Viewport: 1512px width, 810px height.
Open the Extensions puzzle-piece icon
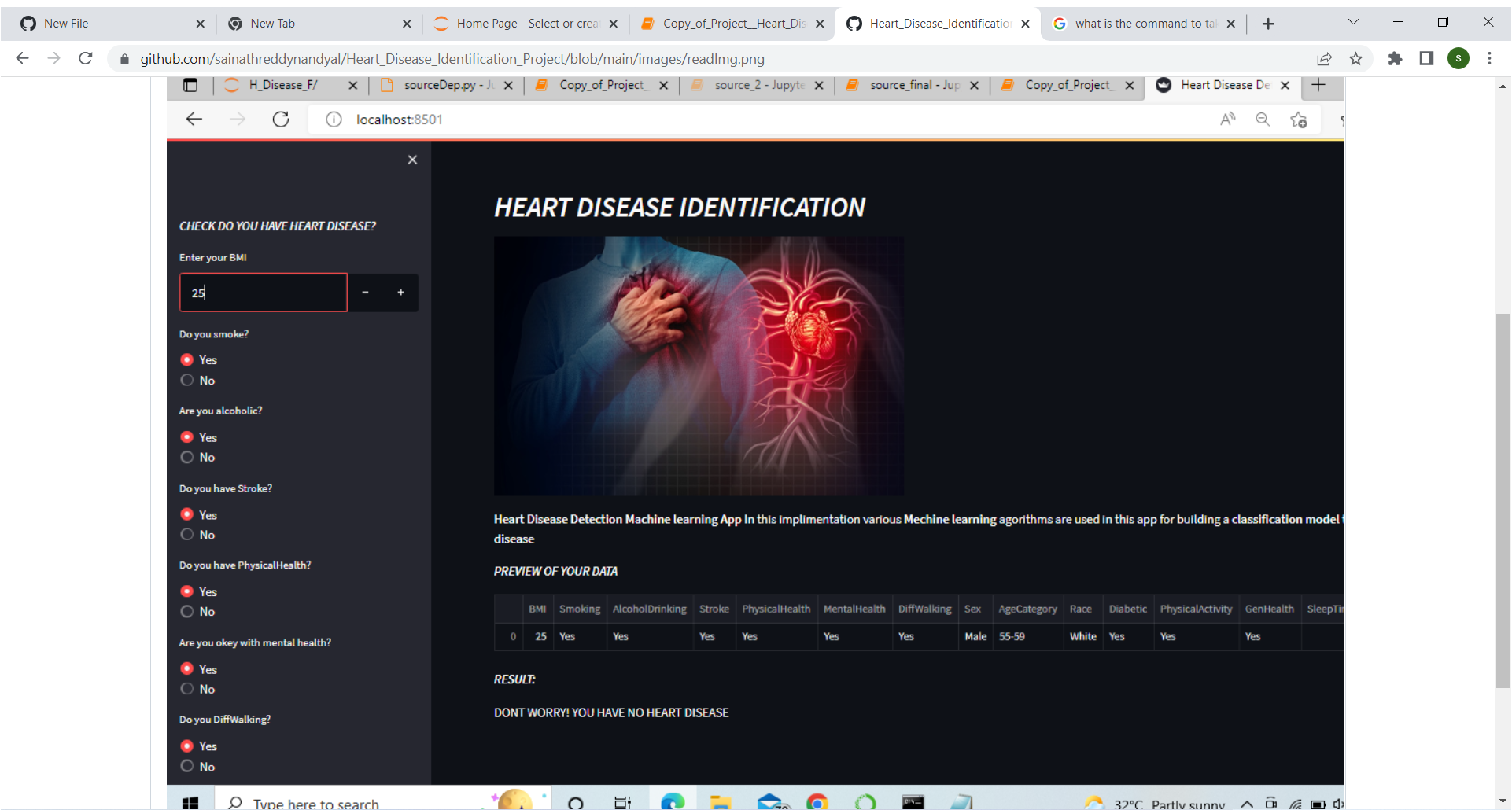pos(1396,59)
